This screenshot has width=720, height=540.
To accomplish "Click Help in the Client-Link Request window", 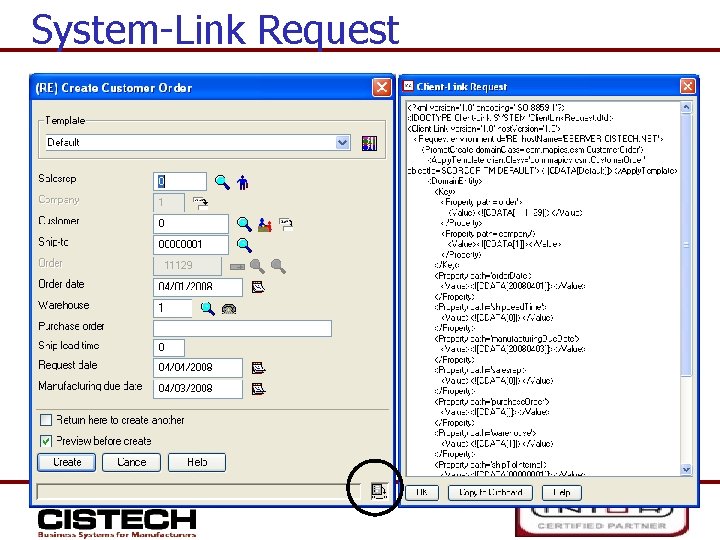I will [x=562, y=492].
